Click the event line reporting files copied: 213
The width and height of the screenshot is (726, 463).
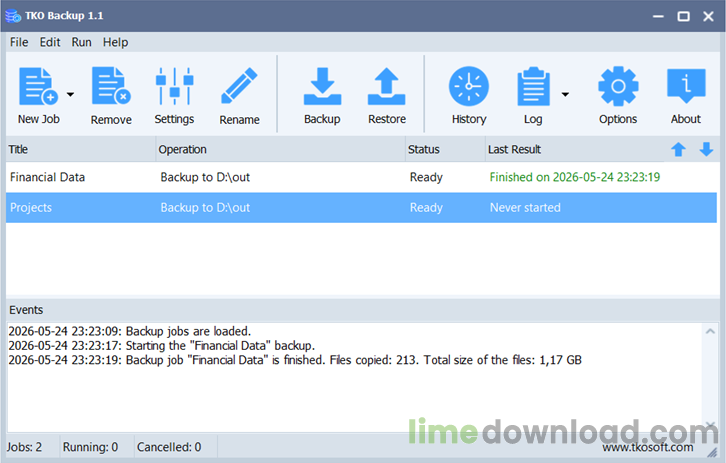tap(295, 360)
